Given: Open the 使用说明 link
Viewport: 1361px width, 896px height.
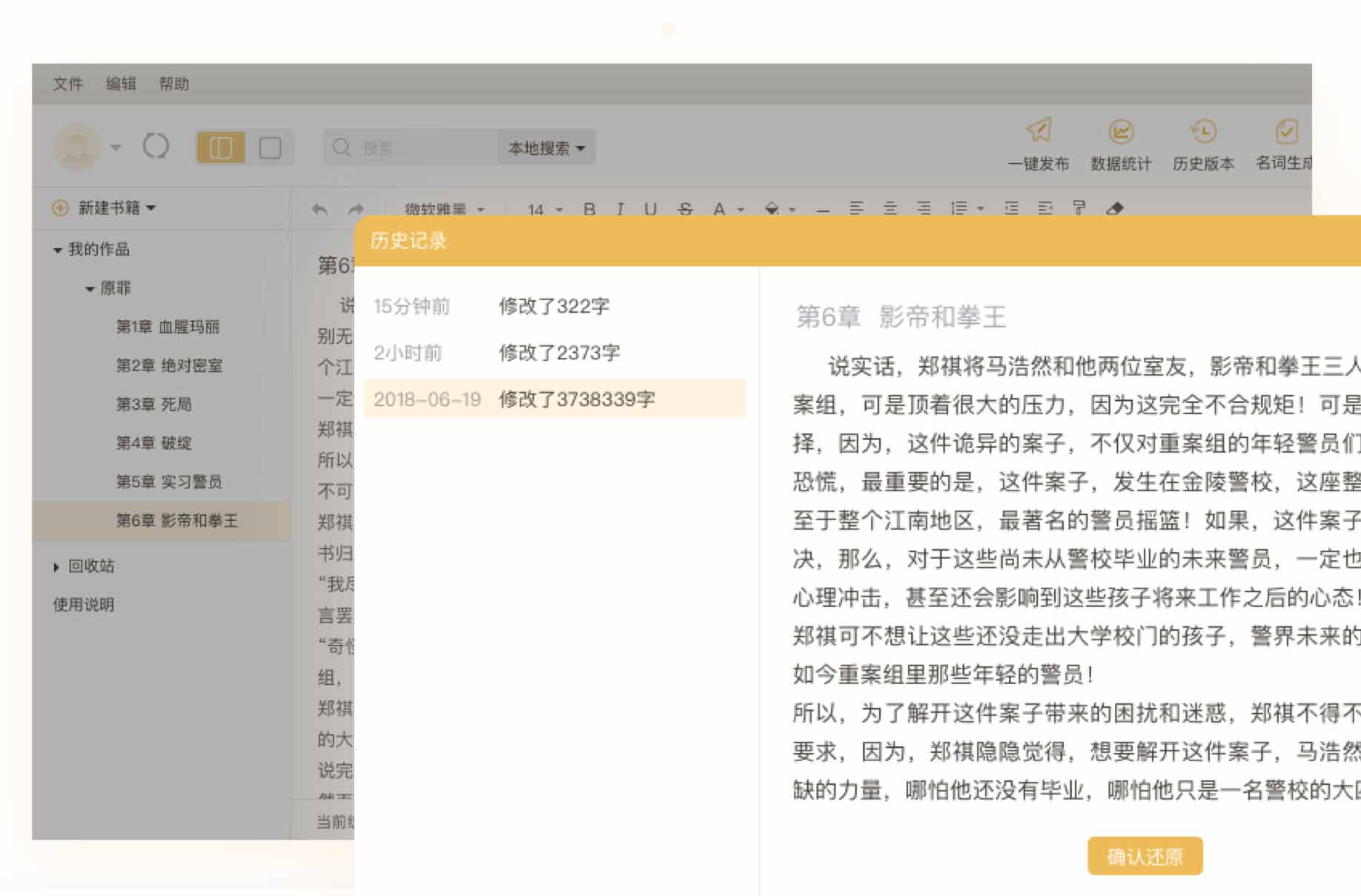Looking at the screenshot, I should [x=83, y=605].
